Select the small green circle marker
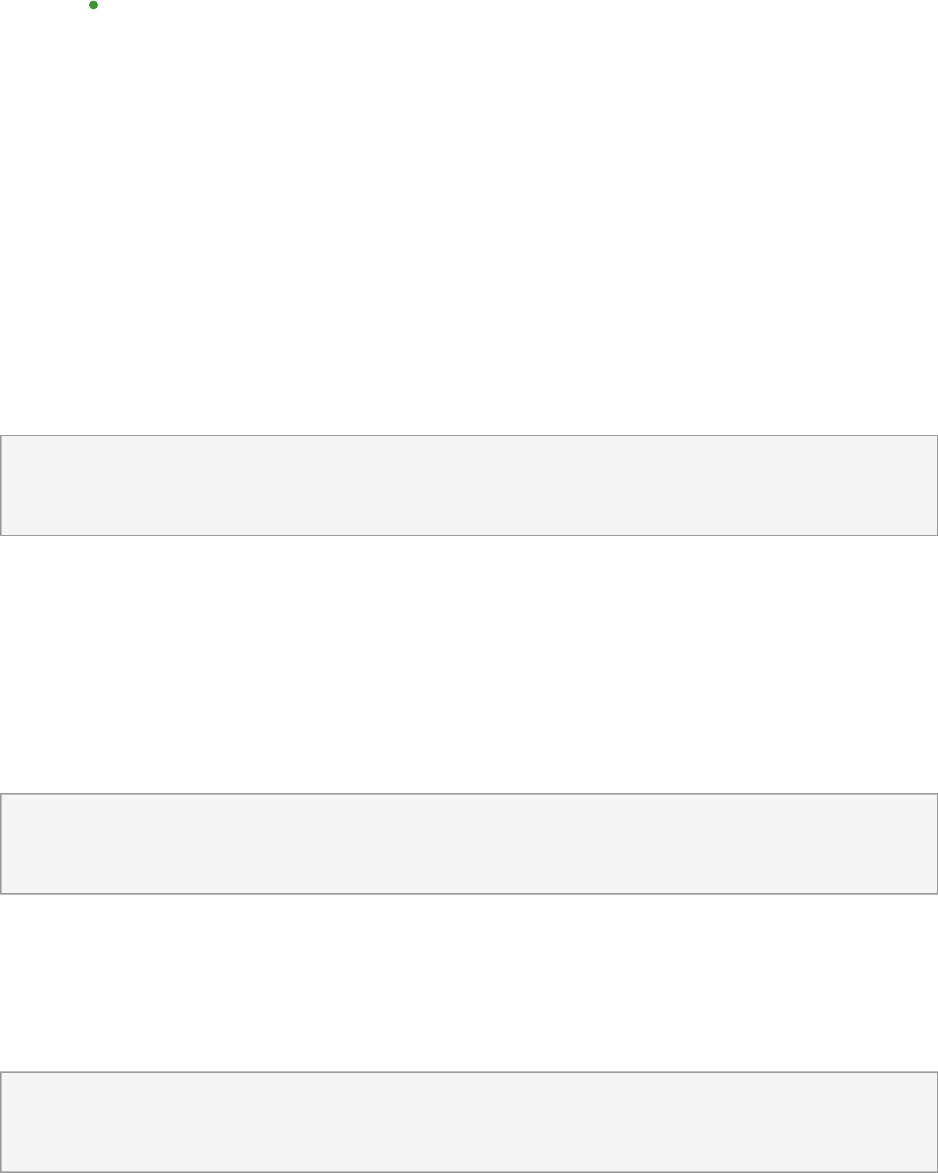938x1173 pixels. pos(94,5)
